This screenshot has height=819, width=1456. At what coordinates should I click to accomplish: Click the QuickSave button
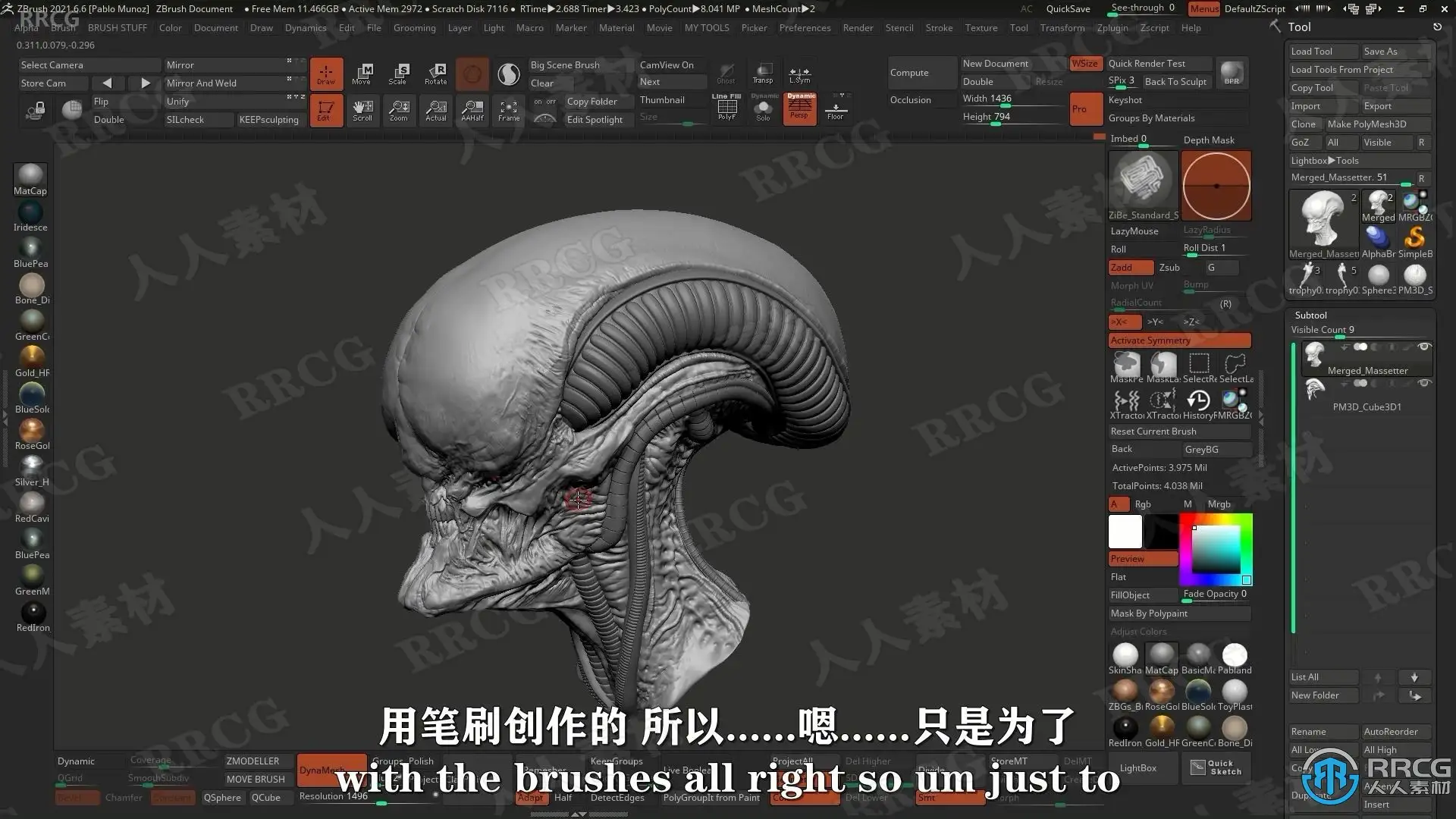tap(1068, 9)
